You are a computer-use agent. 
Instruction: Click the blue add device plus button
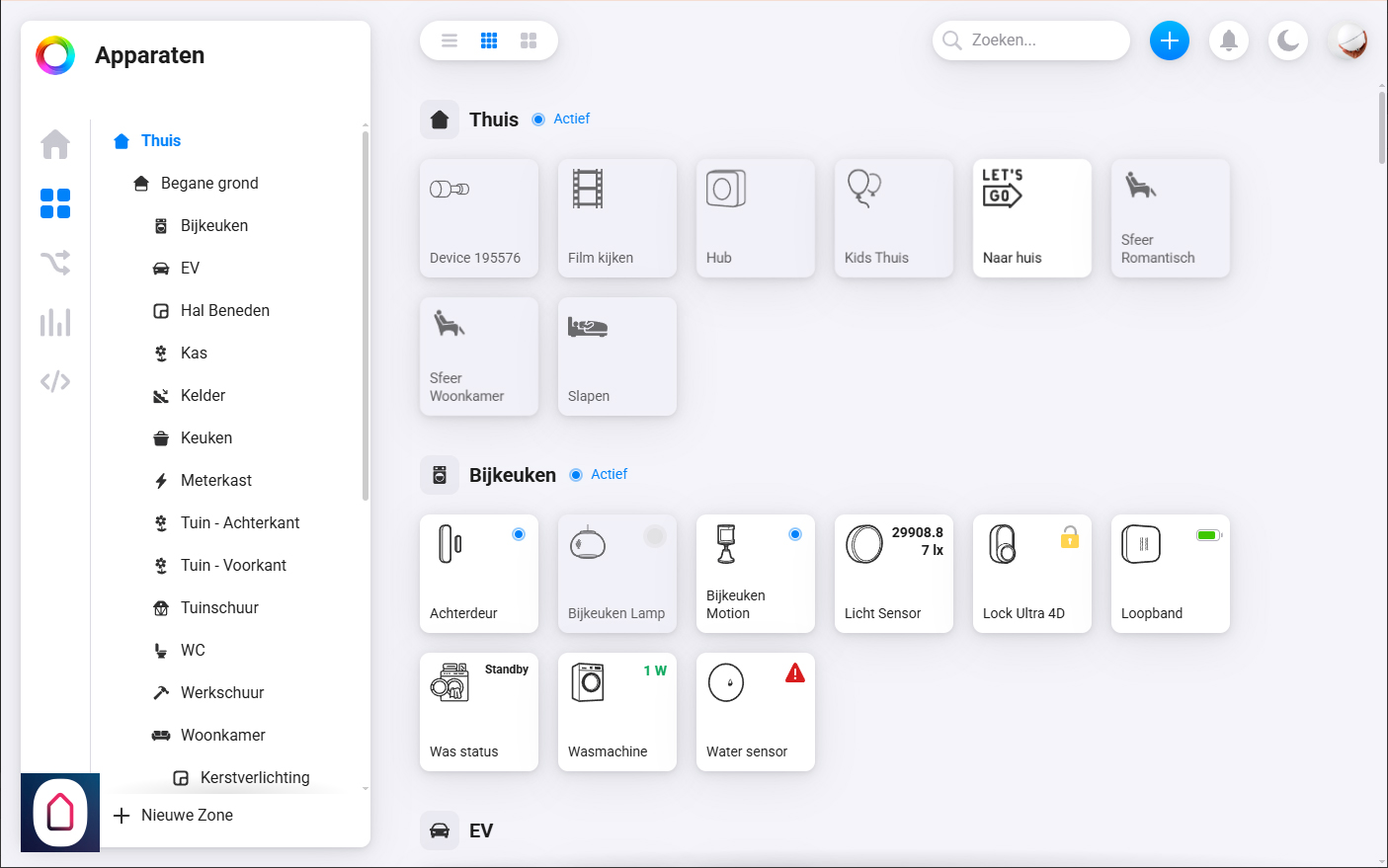(x=1169, y=40)
